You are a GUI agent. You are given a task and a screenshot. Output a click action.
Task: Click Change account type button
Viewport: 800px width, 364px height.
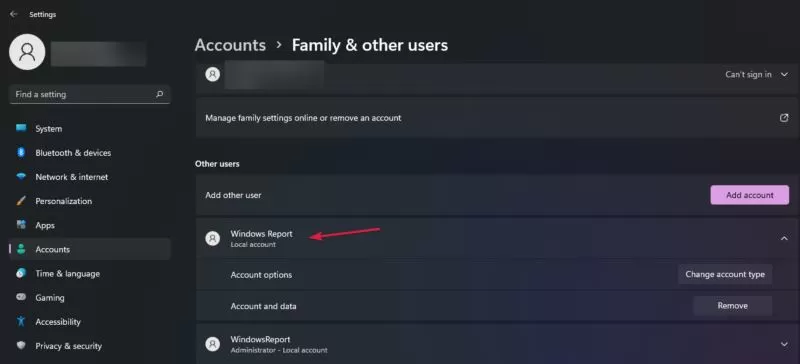725,274
